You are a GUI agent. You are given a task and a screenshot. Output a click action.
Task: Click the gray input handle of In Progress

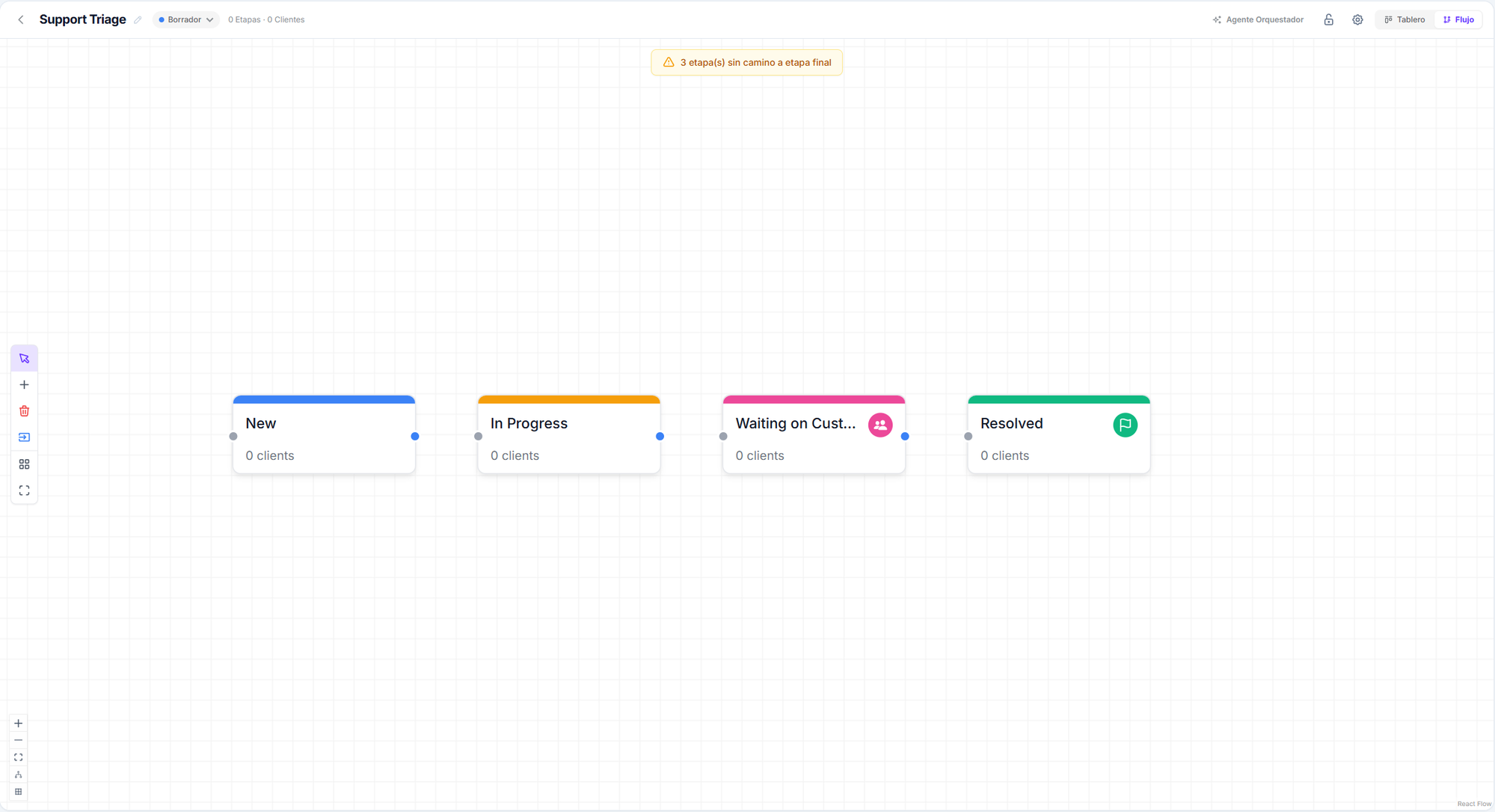tap(479, 436)
